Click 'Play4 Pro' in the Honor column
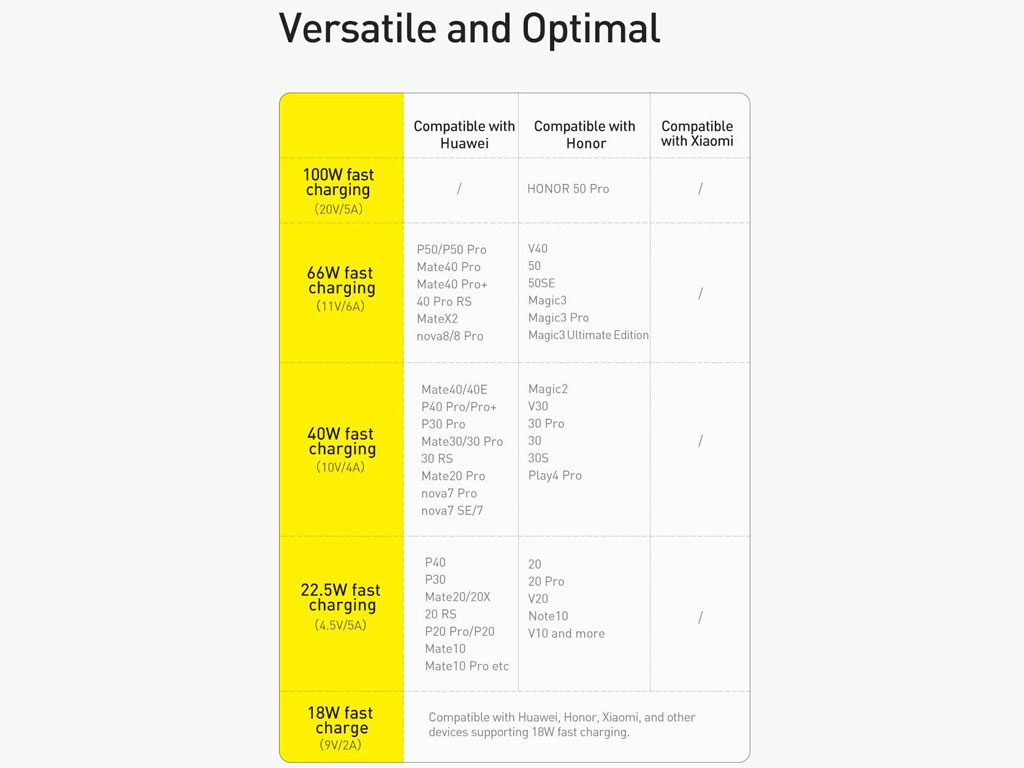Viewport: 1024px width, 768px height. coord(555,476)
